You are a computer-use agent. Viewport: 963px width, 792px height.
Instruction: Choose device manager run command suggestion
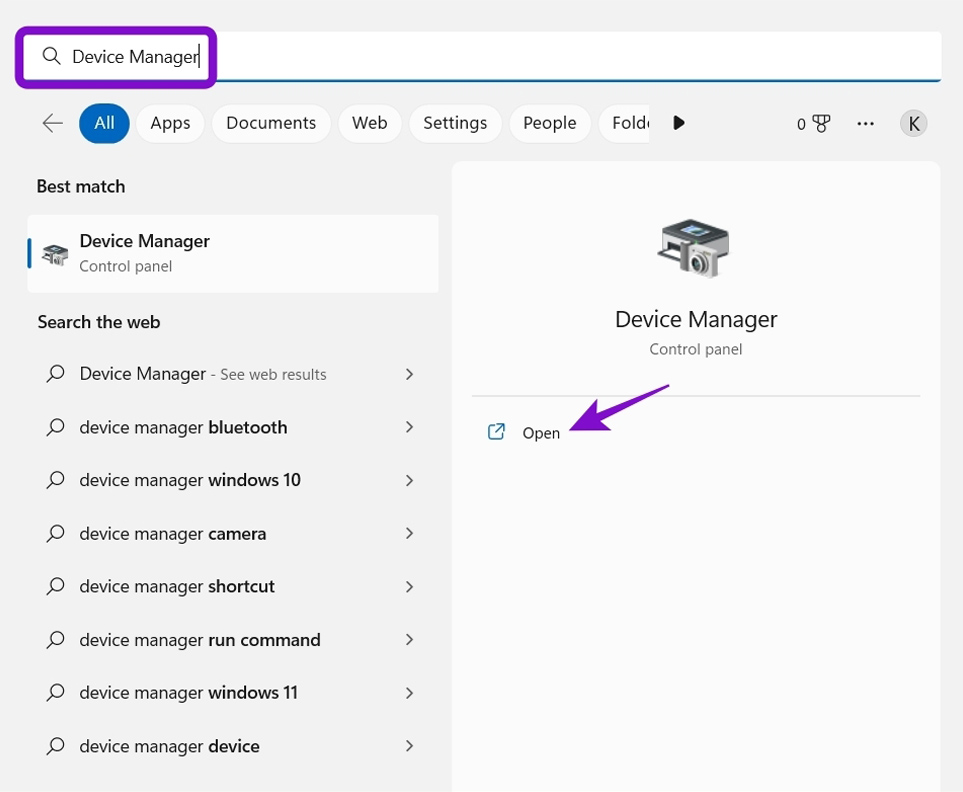coord(200,640)
